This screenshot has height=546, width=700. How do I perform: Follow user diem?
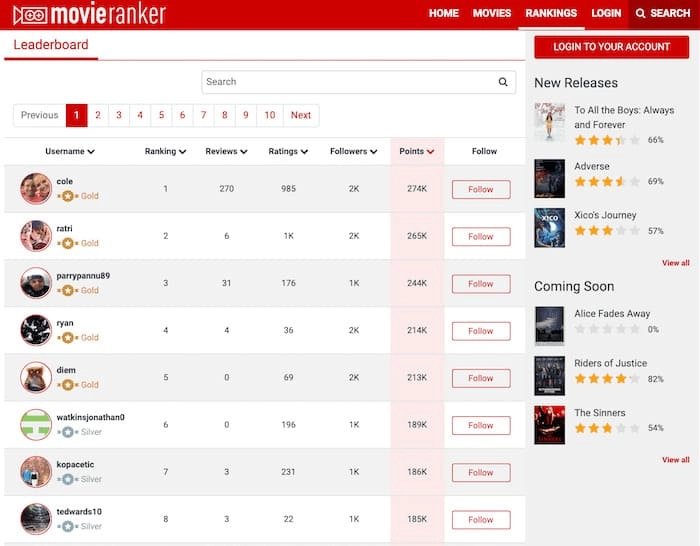[481, 378]
